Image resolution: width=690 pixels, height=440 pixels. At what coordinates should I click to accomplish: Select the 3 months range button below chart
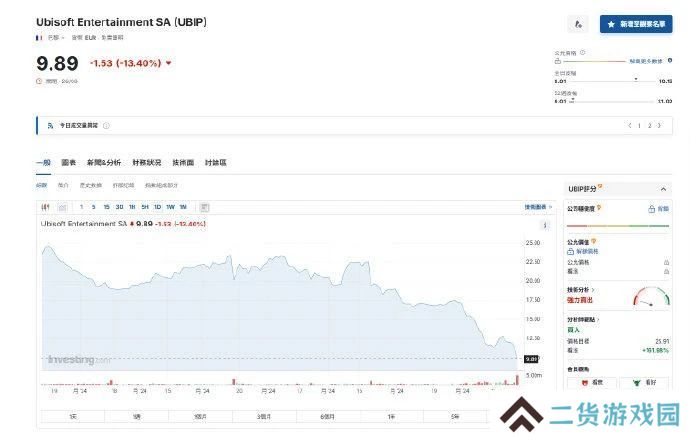[264, 416]
